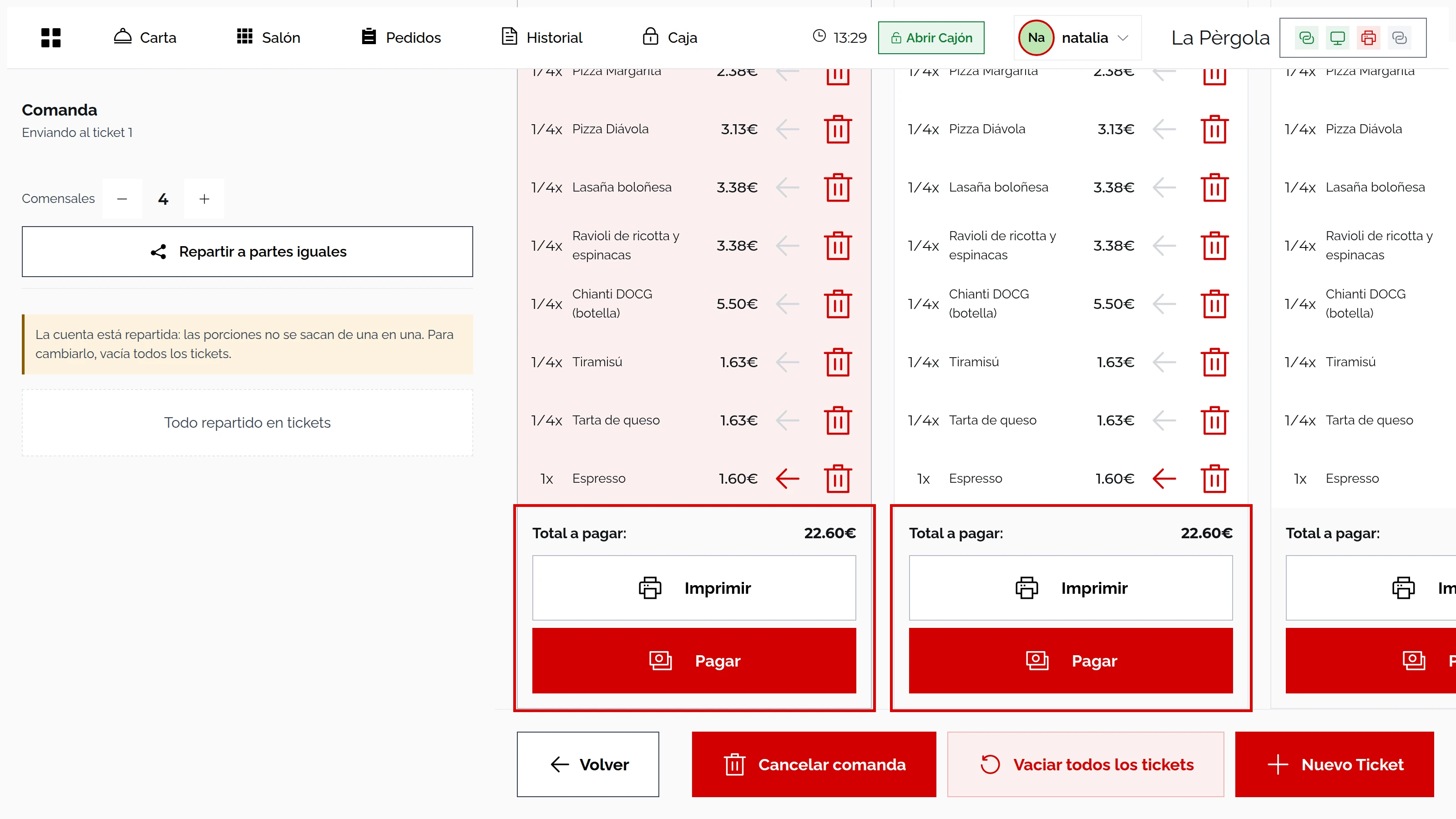The width and height of the screenshot is (1456, 819).
Task: Click the Abrir Cajón button
Action: (931, 38)
